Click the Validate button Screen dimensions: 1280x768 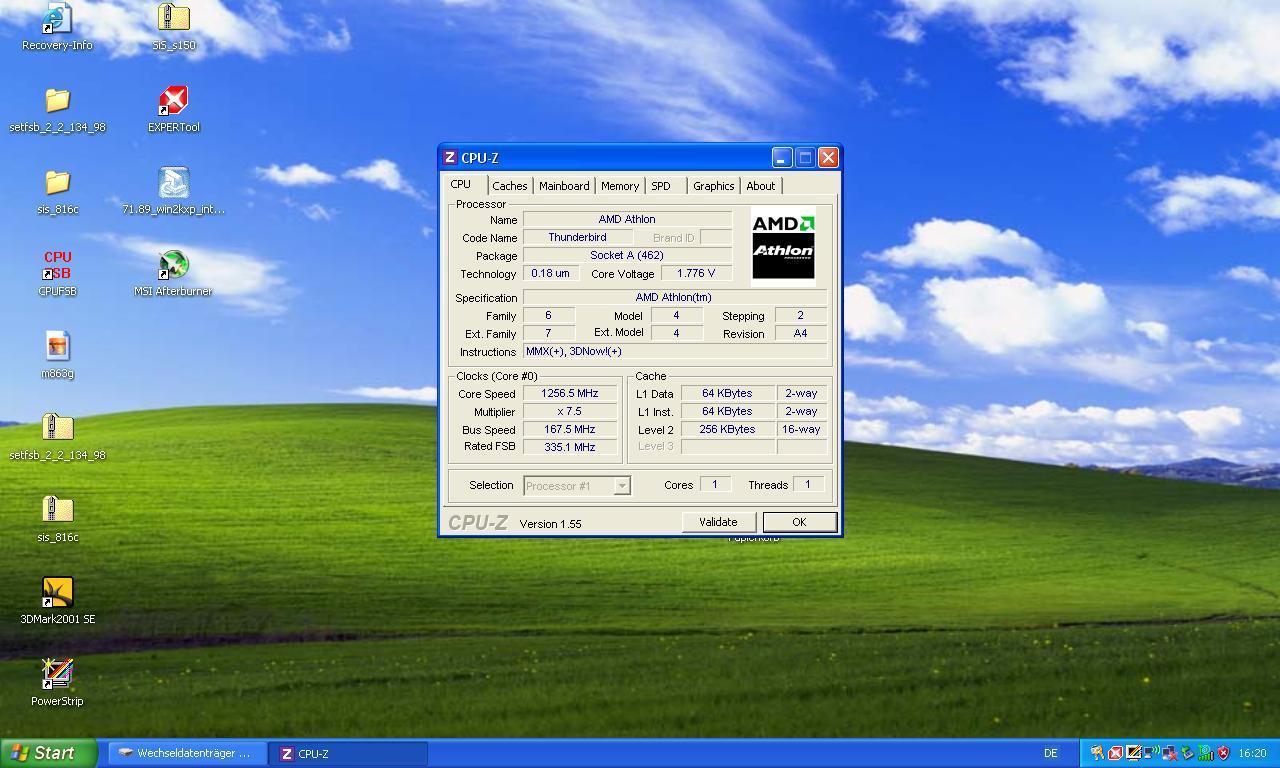pyautogui.click(x=718, y=522)
